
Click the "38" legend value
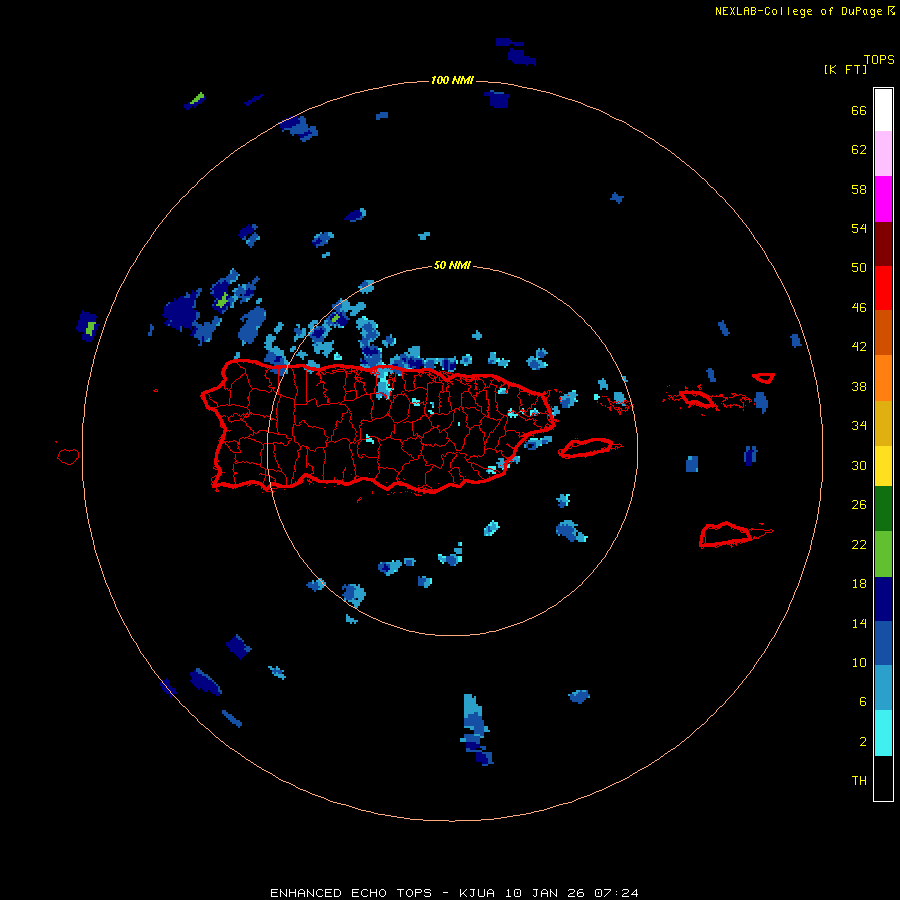(x=859, y=387)
